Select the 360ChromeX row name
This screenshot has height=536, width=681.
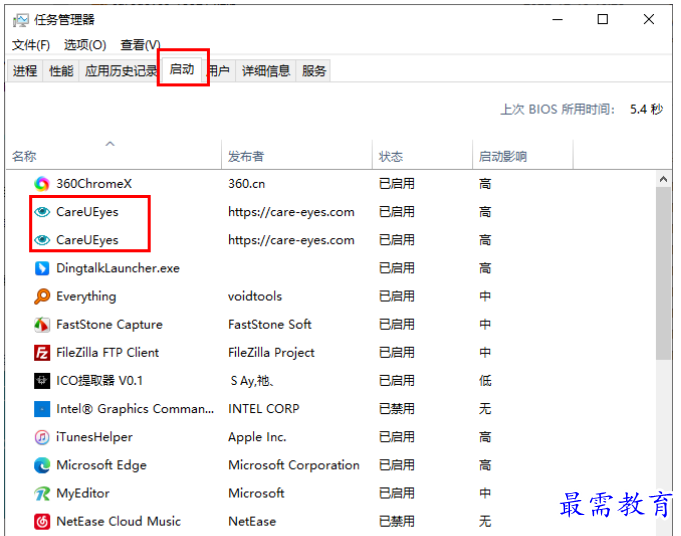tap(94, 184)
